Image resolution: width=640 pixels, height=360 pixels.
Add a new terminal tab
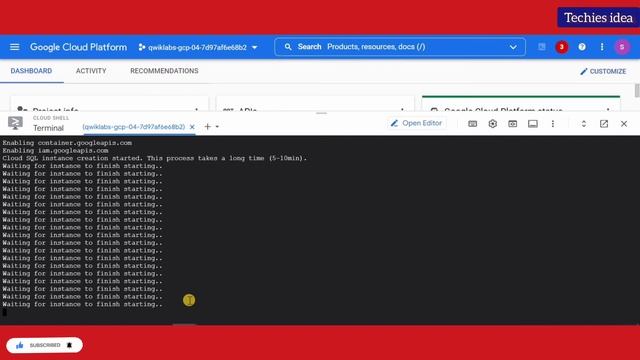(207, 127)
